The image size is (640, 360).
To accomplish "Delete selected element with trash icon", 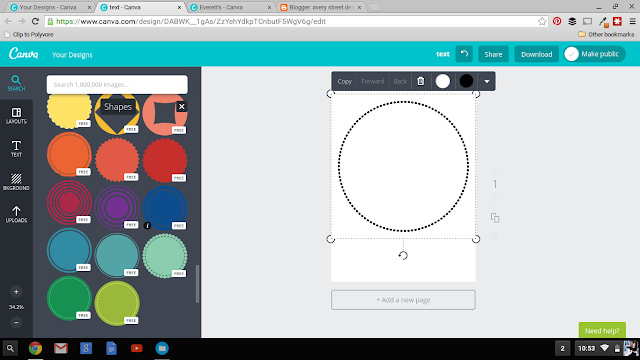I will (420, 81).
